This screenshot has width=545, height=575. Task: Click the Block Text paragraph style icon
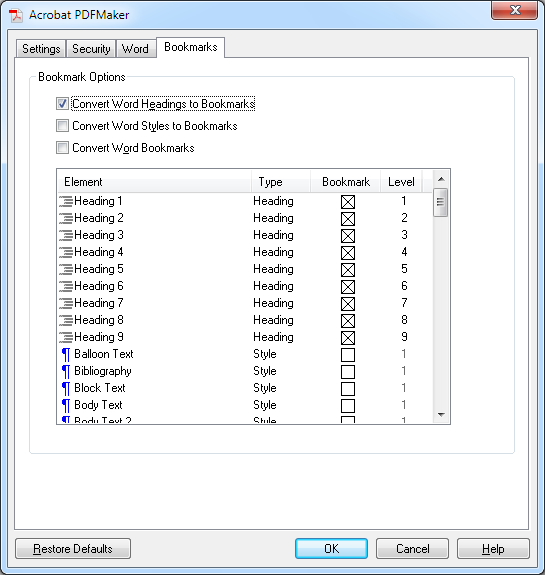66,388
